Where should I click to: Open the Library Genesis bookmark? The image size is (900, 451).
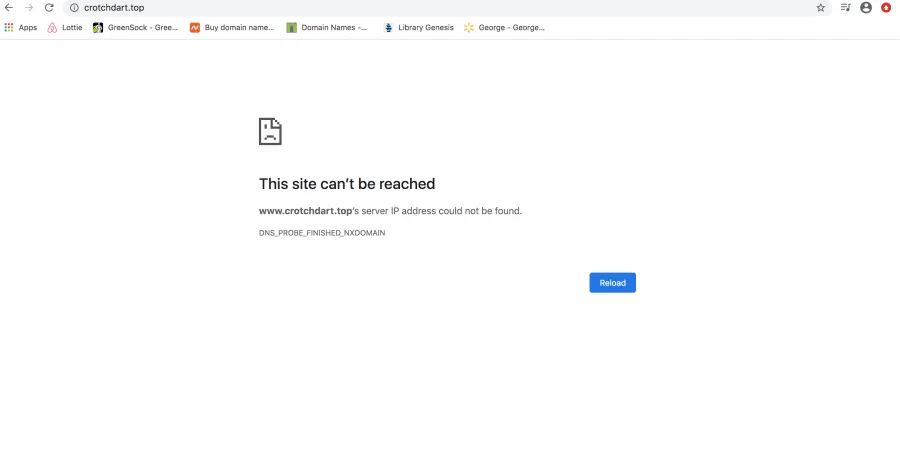(418, 28)
